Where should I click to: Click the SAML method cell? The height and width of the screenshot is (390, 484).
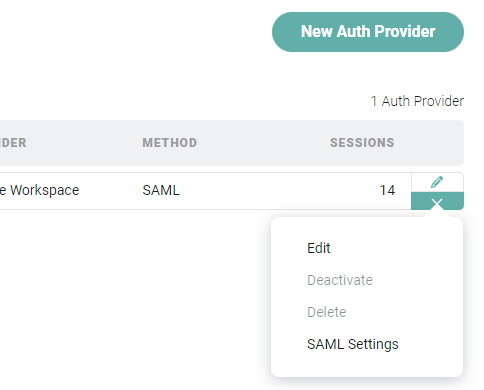(x=161, y=190)
